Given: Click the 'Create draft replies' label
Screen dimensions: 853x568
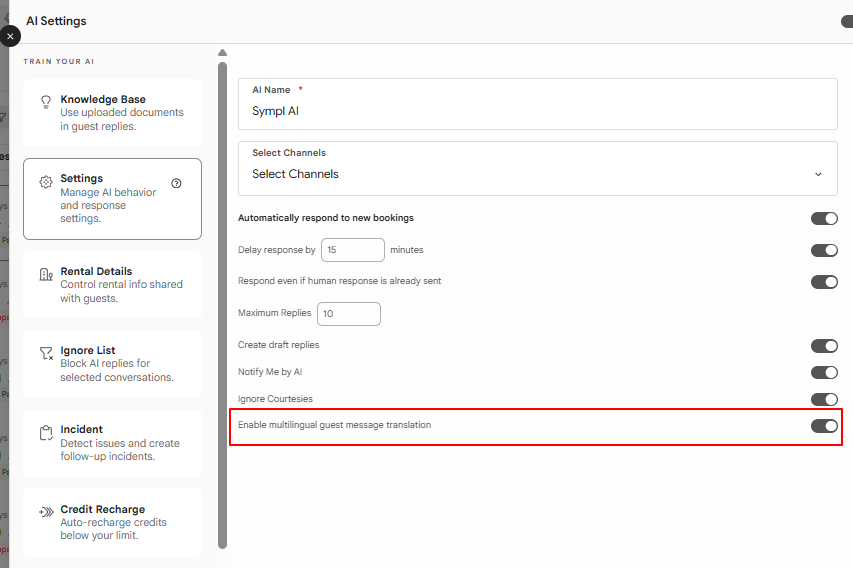Looking at the screenshot, I should 279,345.
